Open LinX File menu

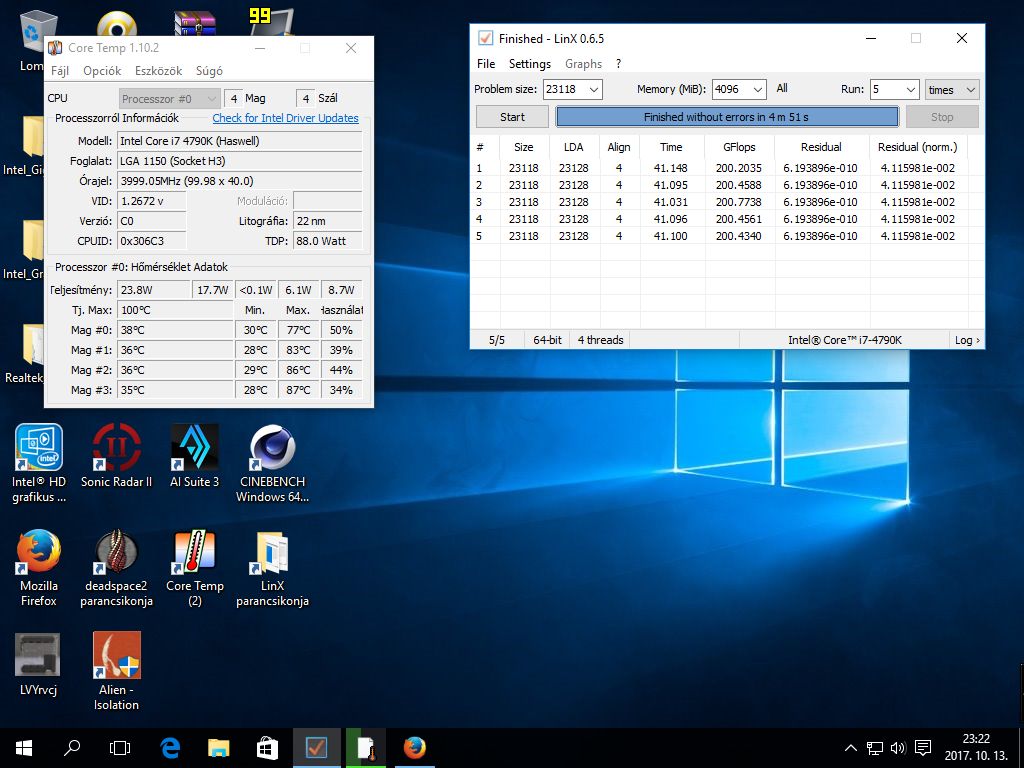pos(486,63)
